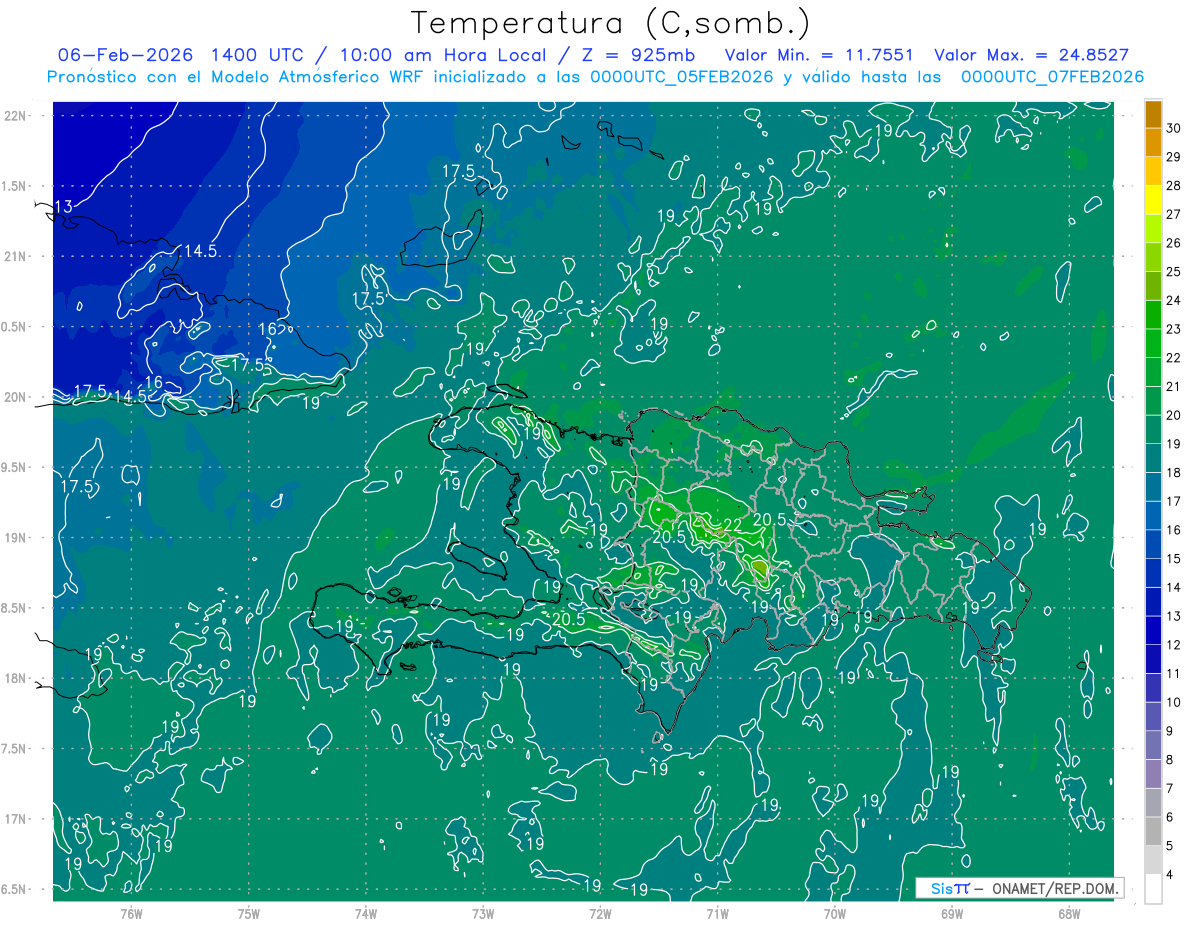Click the '7.5N' latitude axis label
Screen dimensions: 1200x927
pos(14,749)
